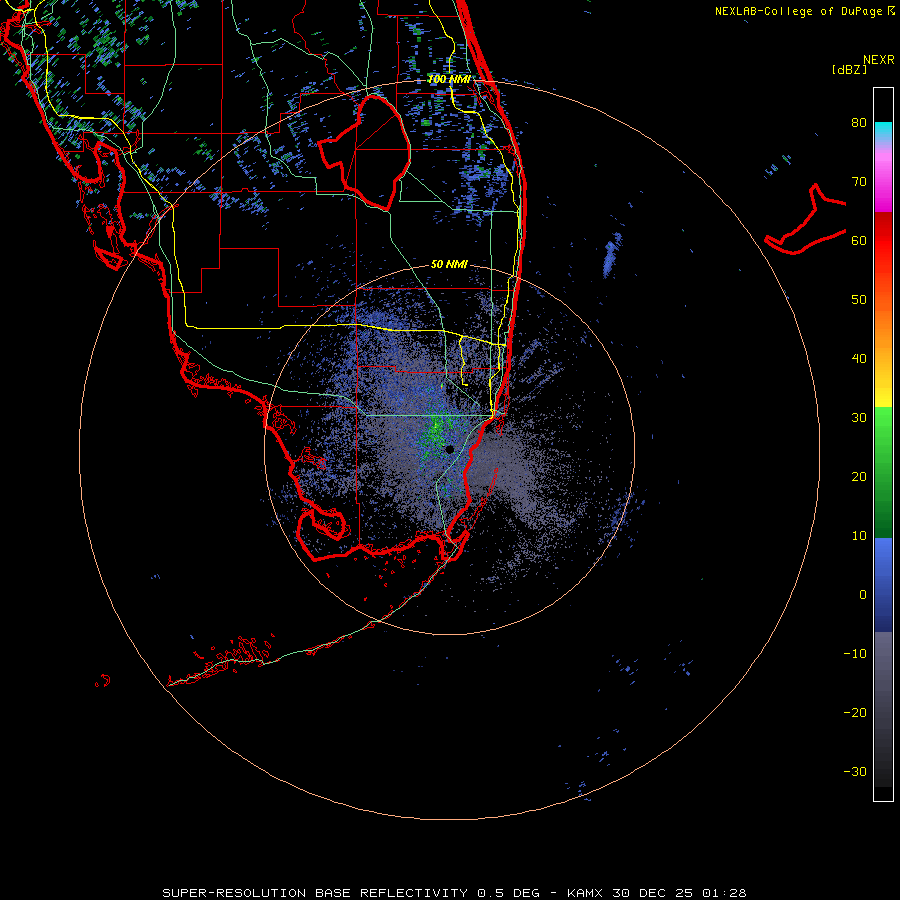
Task: Click the 30 dBZ scale value
Action: pos(859,417)
